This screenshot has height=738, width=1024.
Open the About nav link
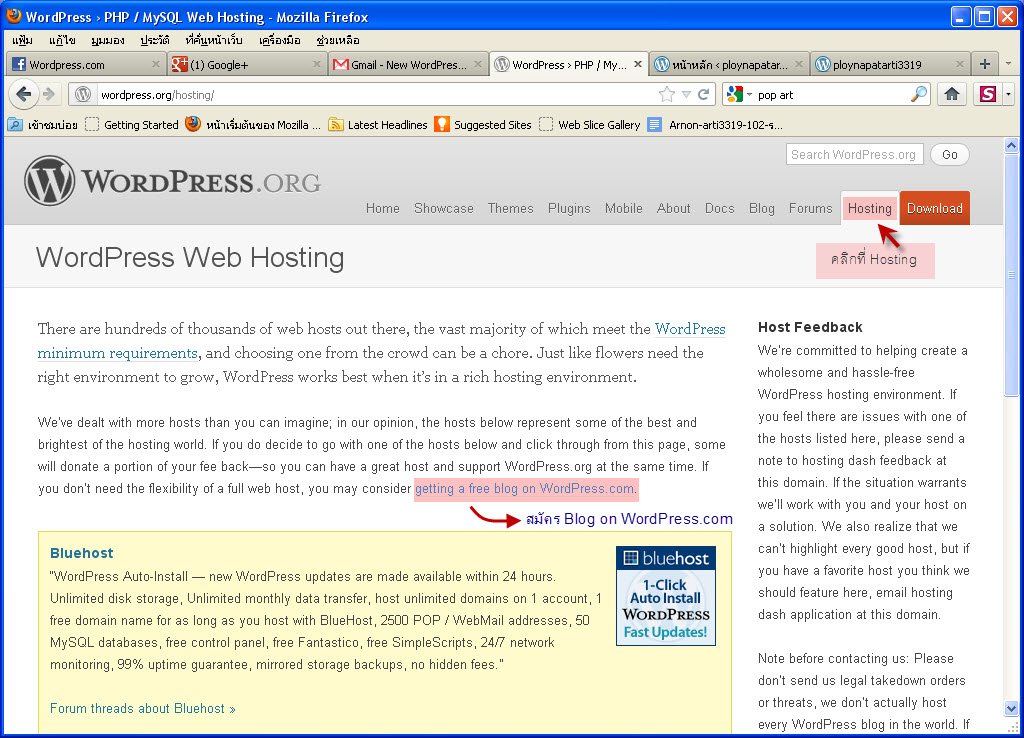673,208
